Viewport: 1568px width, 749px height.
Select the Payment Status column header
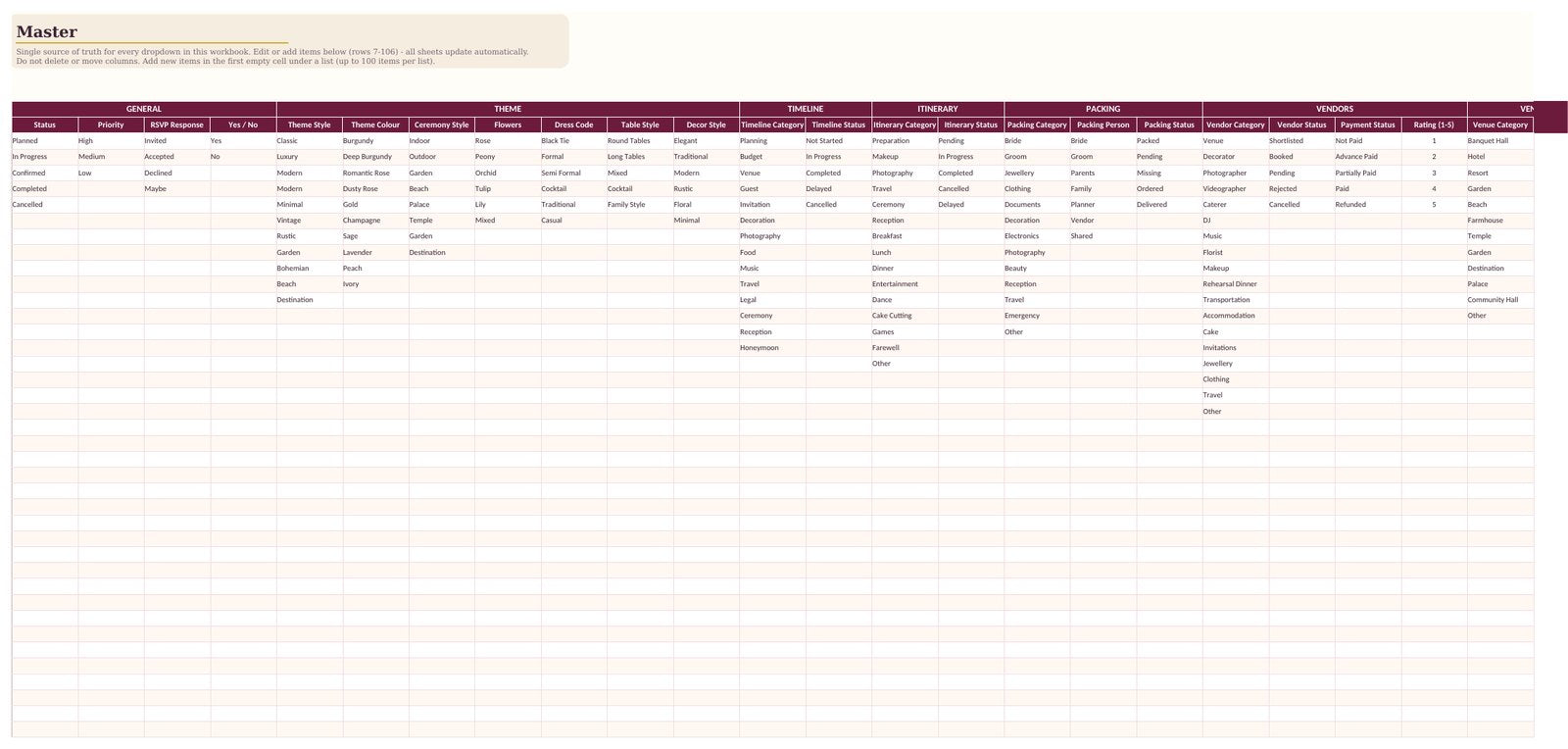tap(1367, 125)
